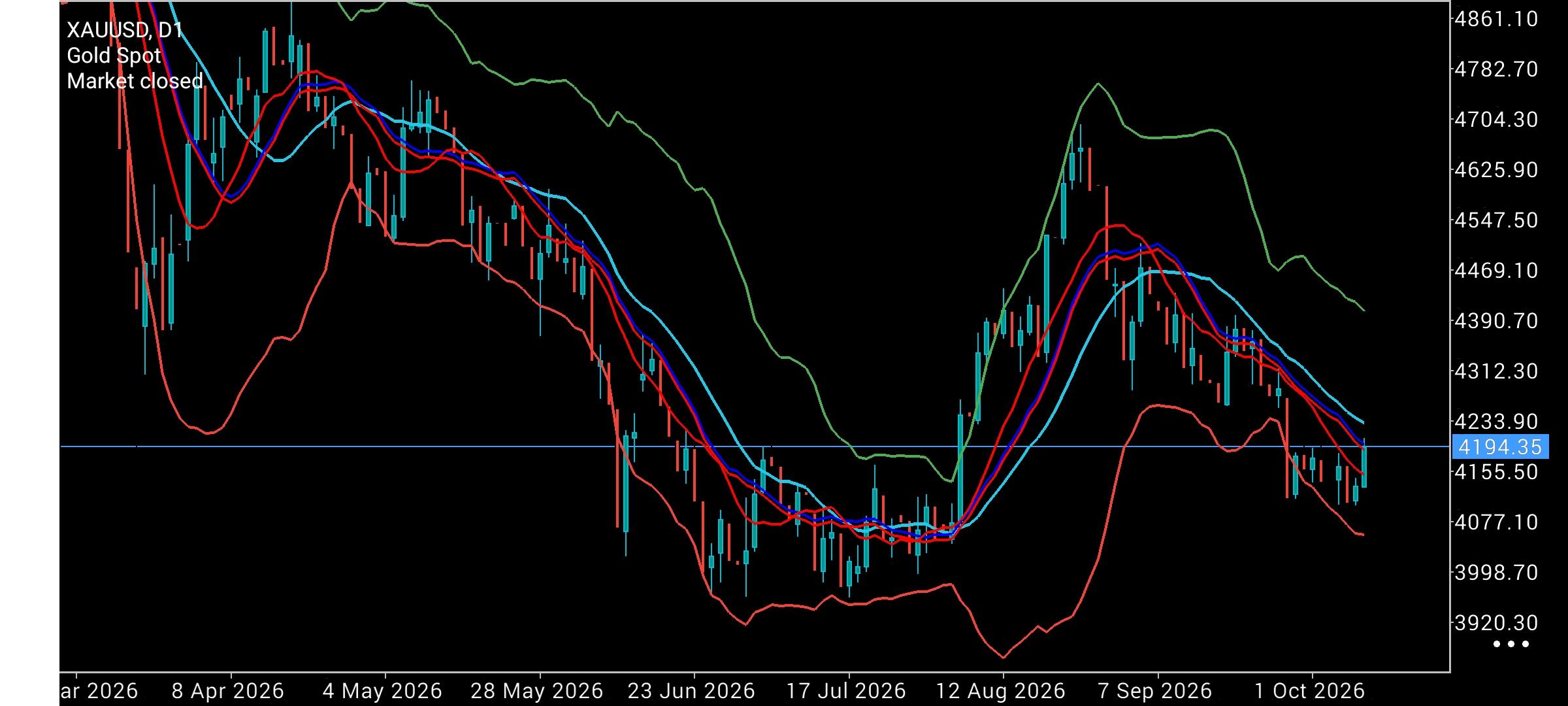Select the 8 Apr 2026 date label
This screenshot has width=1568, height=706.
(228, 691)
